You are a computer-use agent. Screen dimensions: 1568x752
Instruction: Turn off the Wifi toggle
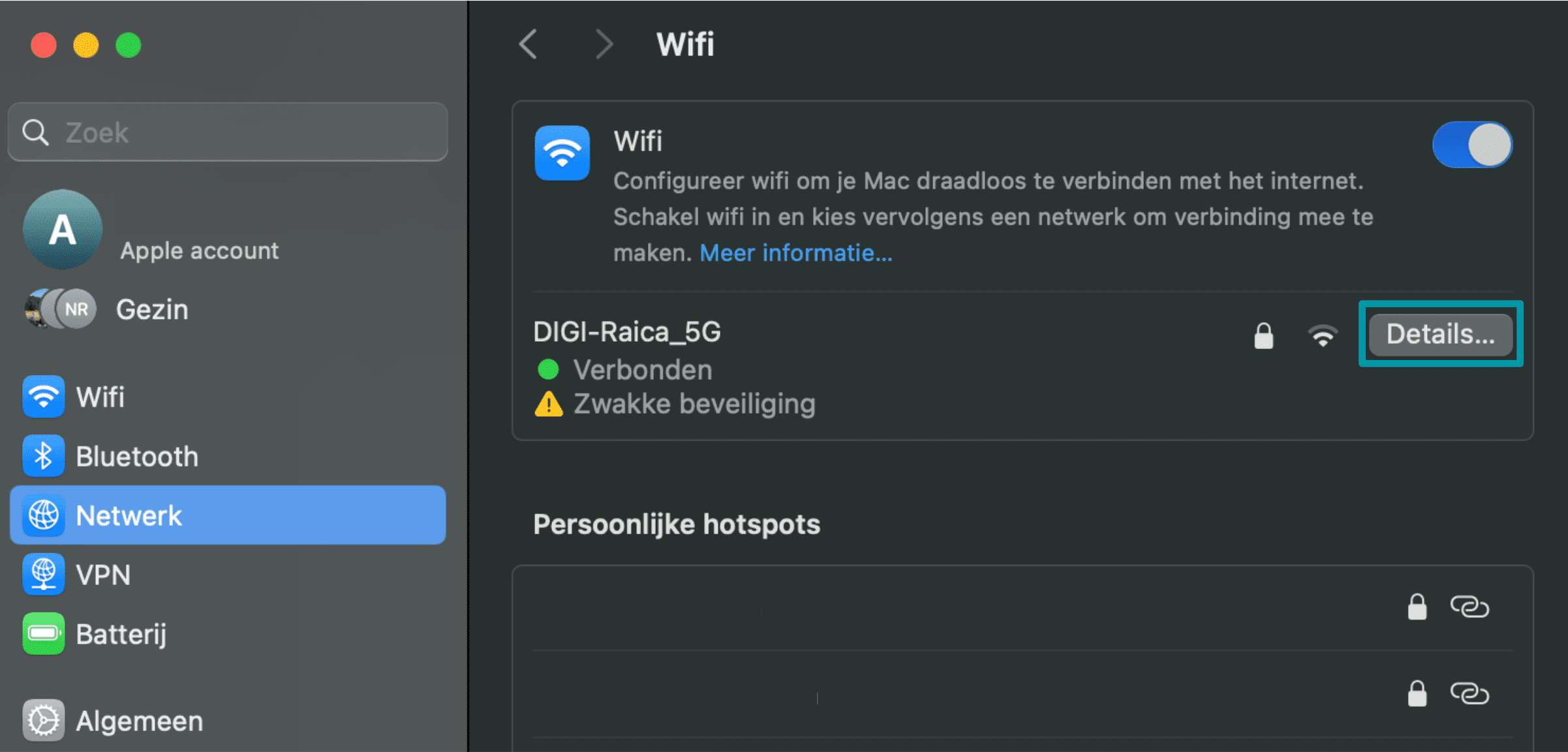pyautogui.click(x=1473, y=145)
